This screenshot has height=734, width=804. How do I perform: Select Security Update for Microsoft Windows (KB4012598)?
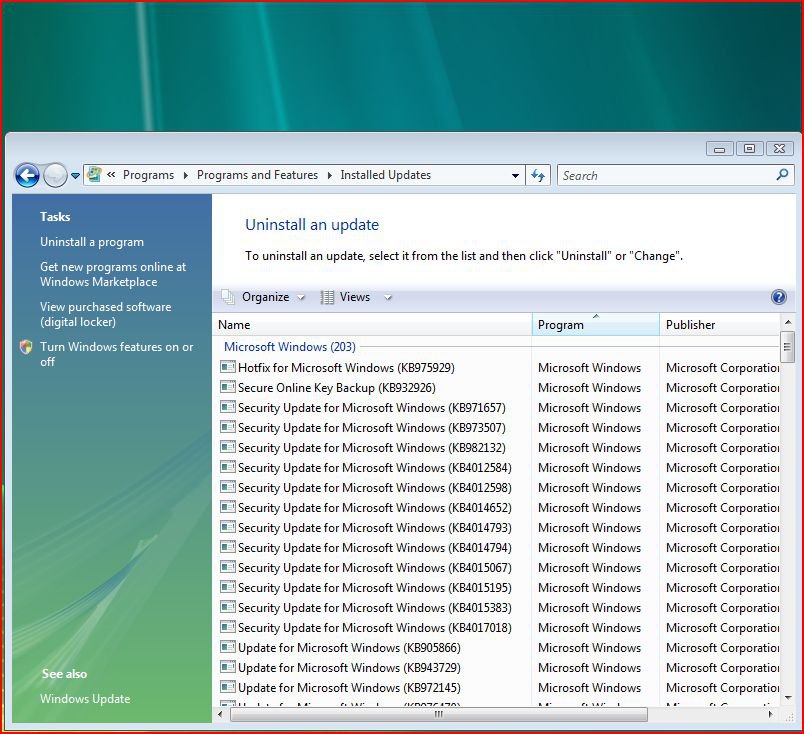pyautogui.click(x=375, y=488)
